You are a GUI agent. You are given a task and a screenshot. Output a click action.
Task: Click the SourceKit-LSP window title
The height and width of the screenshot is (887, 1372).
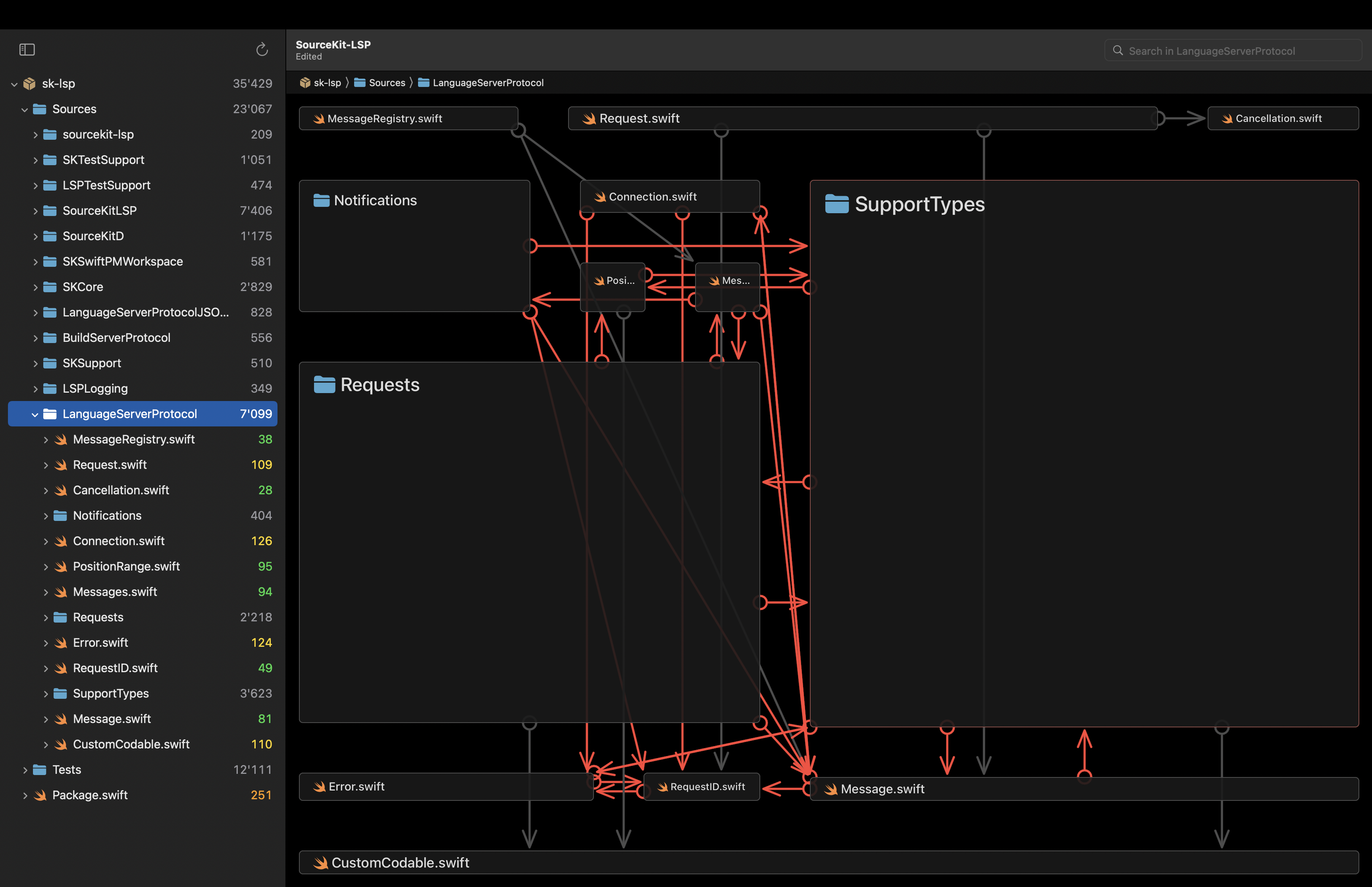(x=333, y=45)
